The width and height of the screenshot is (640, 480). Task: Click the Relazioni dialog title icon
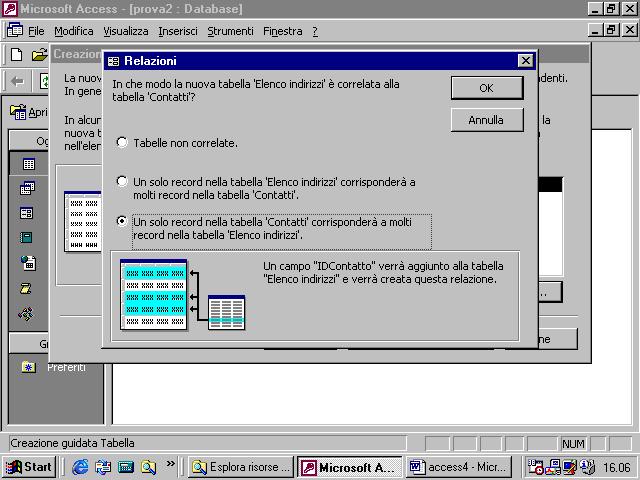point(113,61)
